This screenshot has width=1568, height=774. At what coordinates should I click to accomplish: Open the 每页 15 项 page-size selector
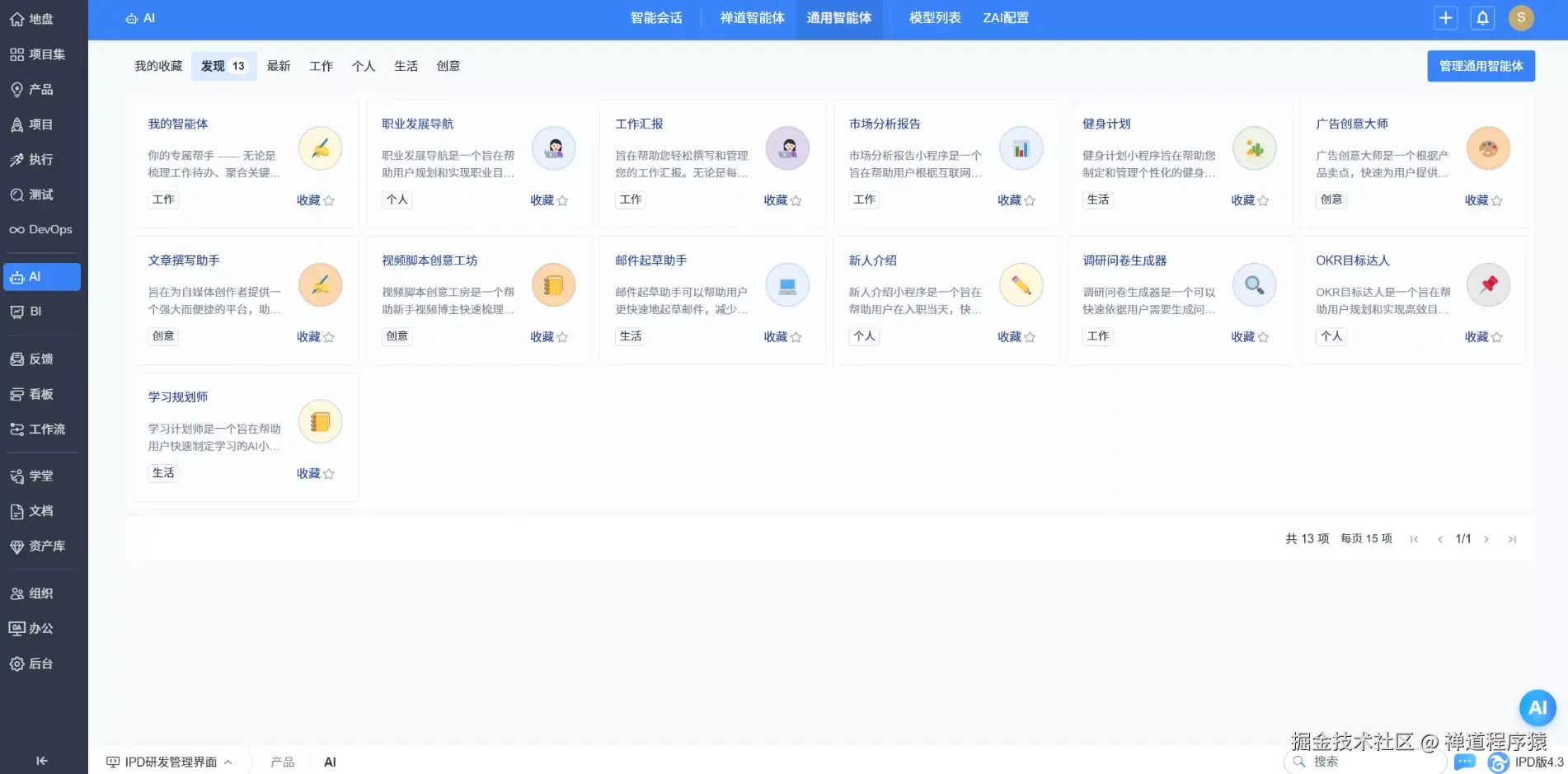(x=1366, y=538)
